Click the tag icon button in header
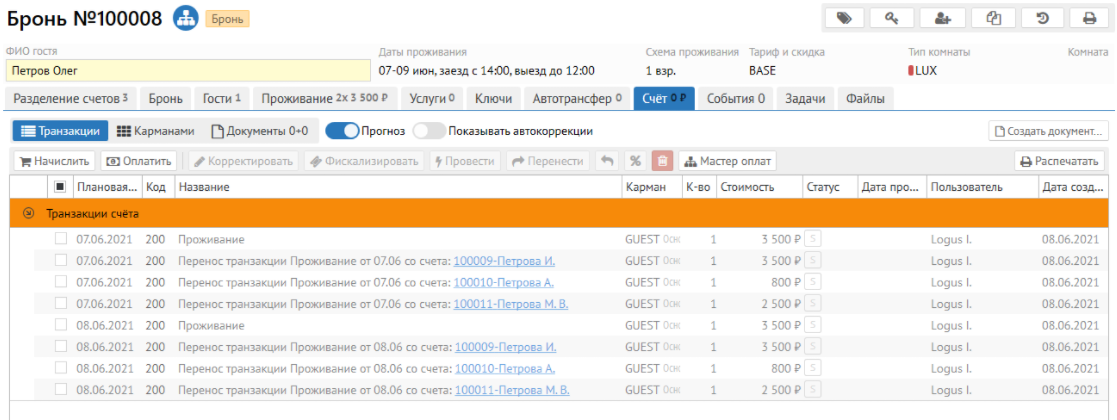Viewport: 1117px width, 420px height. point(843,18)
